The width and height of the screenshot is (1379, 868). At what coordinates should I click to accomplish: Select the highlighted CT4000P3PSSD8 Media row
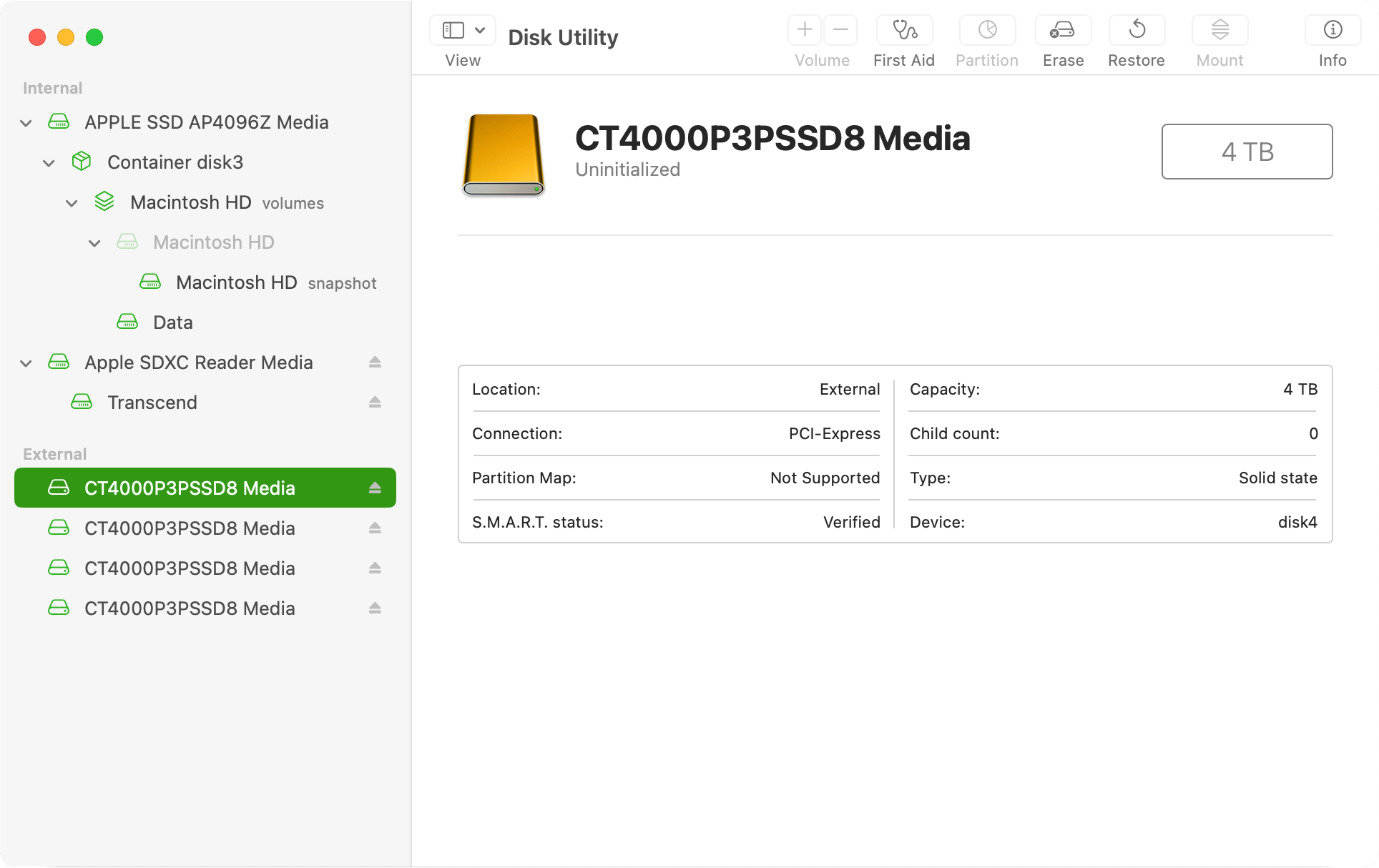[x=205, y=488]
